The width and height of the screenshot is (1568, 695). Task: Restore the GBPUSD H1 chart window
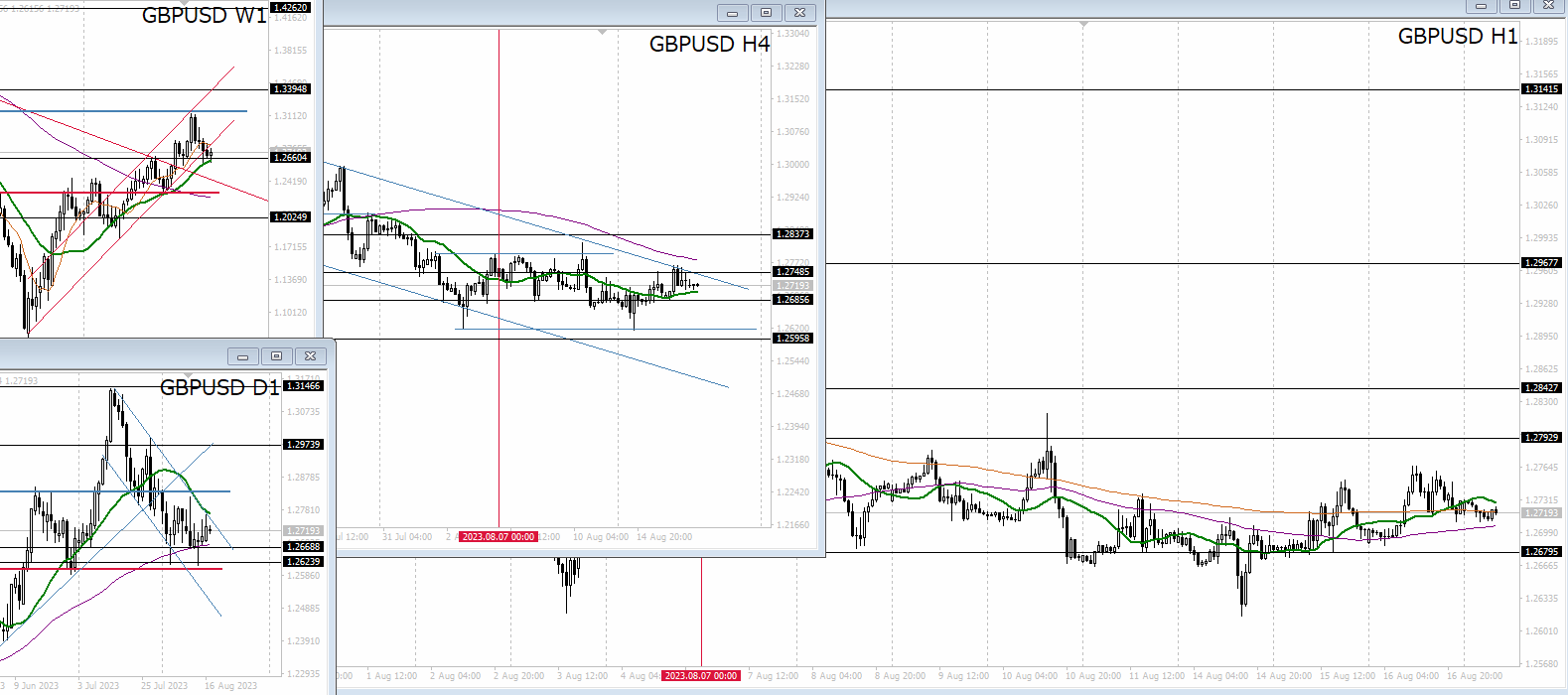pyautogui.click(x=1514, y=6)
